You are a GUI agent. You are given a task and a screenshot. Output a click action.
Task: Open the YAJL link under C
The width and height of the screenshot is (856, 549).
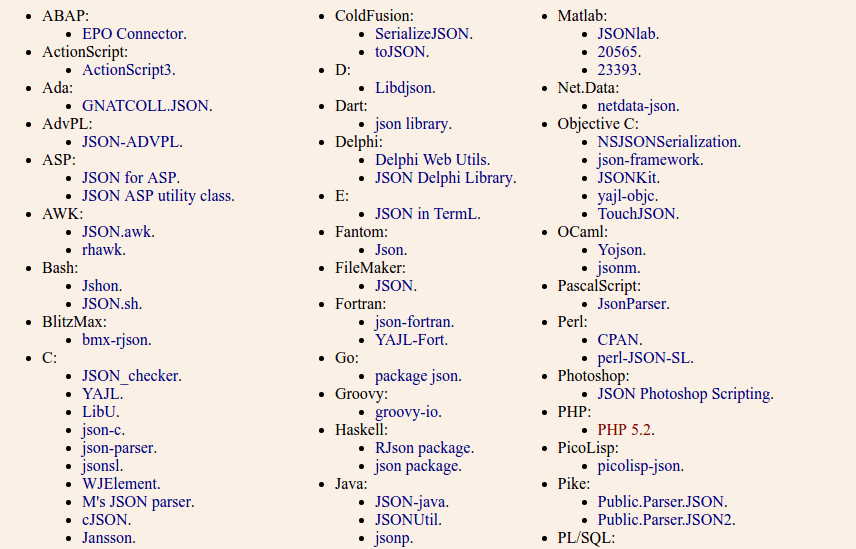pos(101,394)
